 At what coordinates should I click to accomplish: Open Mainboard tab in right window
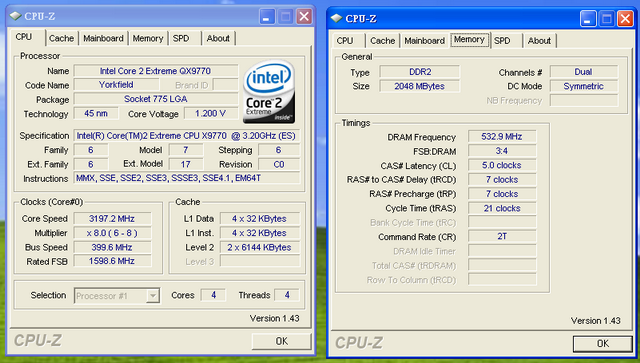[424, 41]
